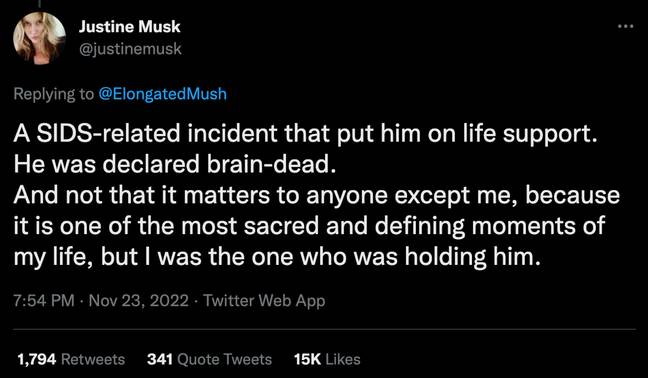Click Justine Musk's profile avatar photo

[x=39, y=38]
